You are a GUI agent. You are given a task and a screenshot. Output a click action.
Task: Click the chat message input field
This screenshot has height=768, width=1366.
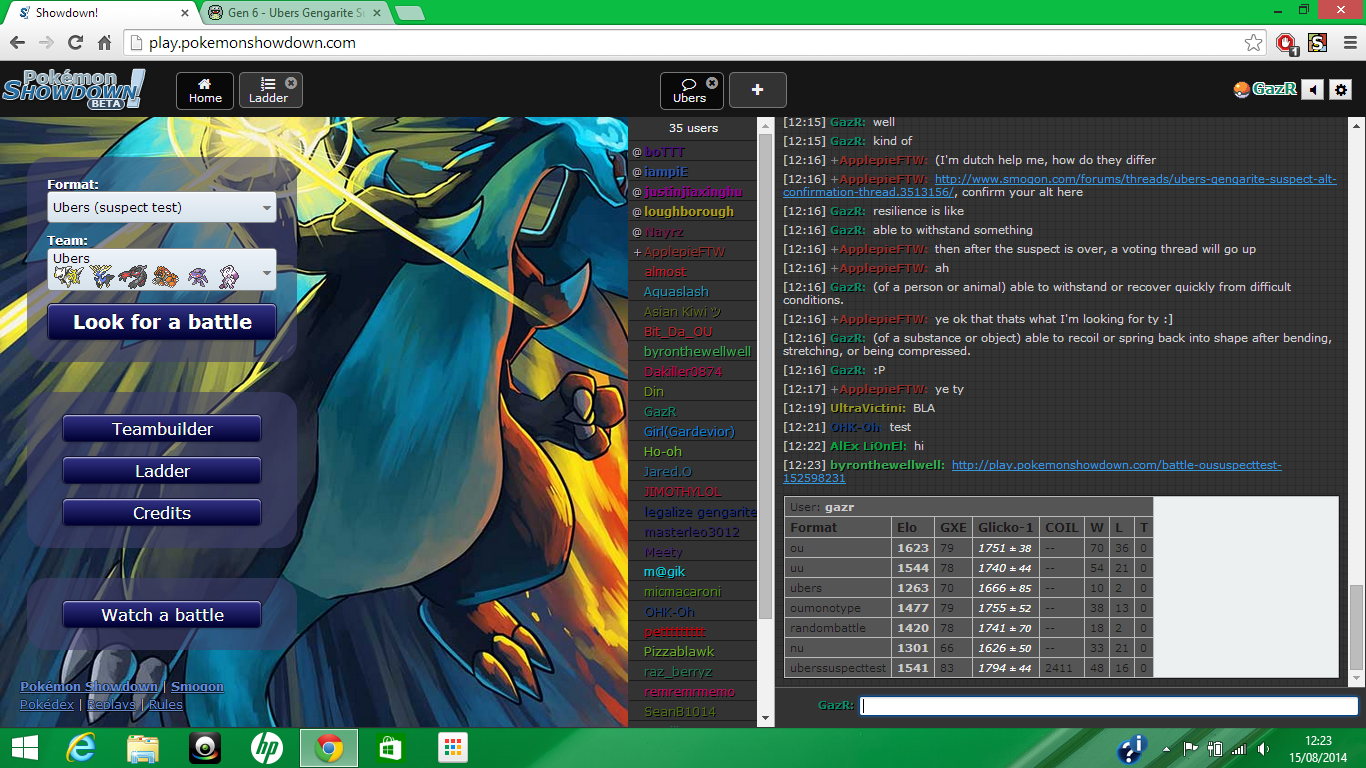click(x=1109, y=705)
